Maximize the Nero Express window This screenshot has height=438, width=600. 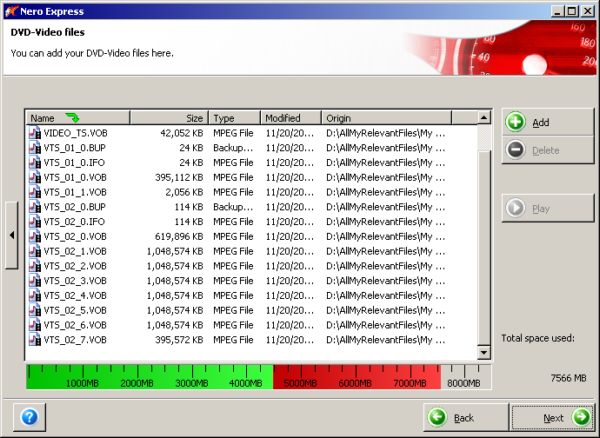[572, 11]
